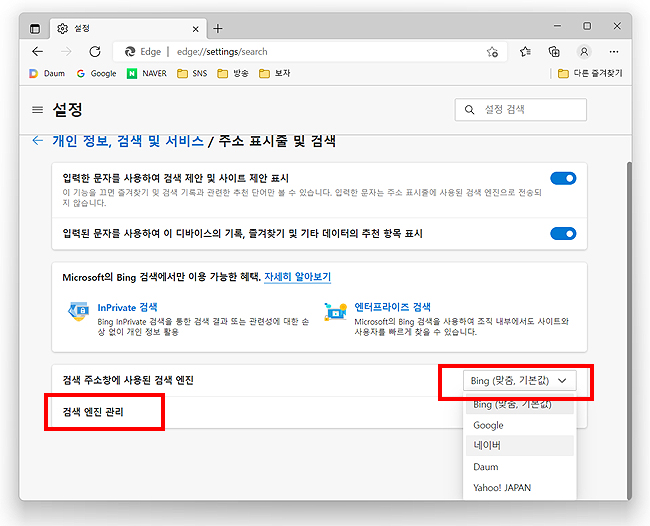Go back with the browser back arrow
The width and height of the screenshot is (650, 526).
tap(38, 51)
